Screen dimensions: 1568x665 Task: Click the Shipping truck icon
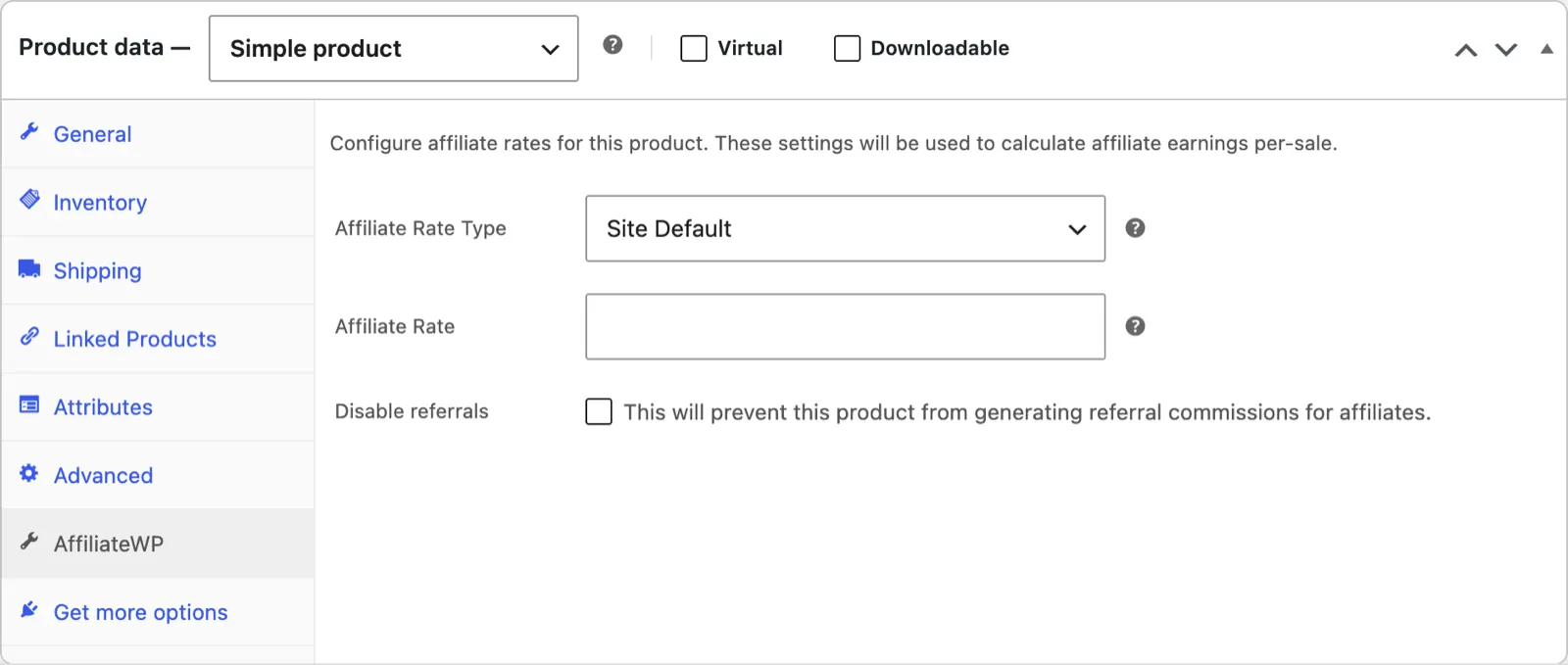29,268
